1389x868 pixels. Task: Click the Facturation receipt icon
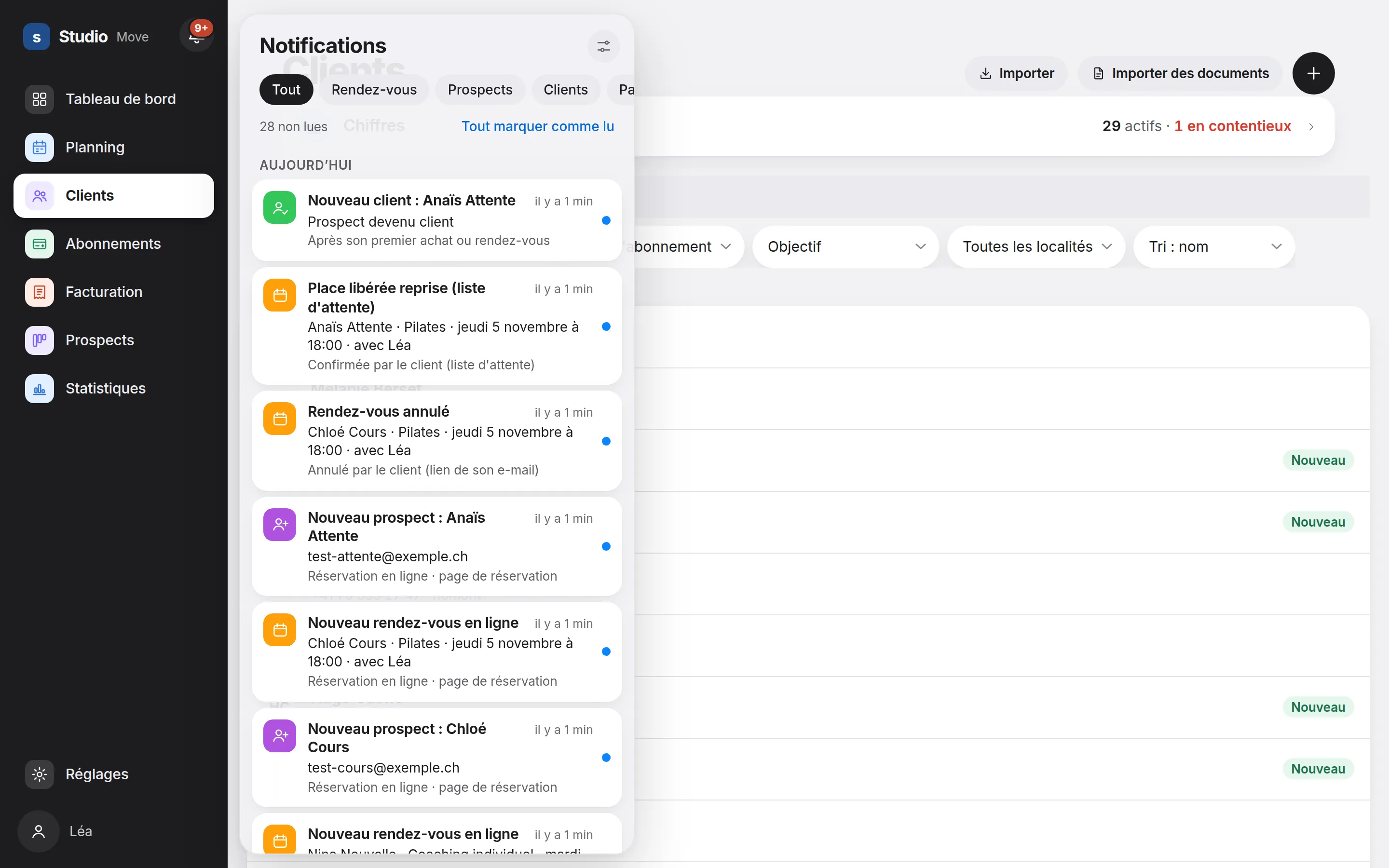[40, 292]
